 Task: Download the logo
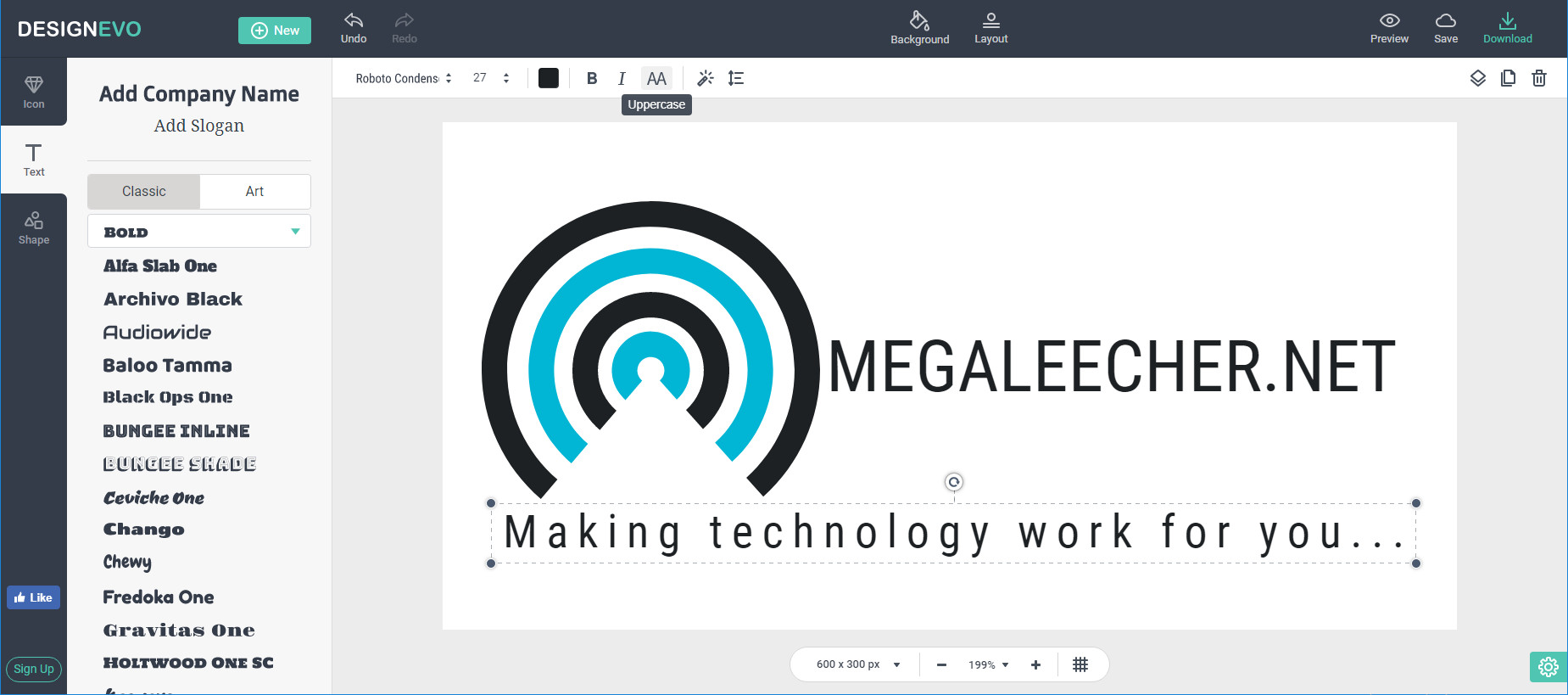pos(1507,28)
